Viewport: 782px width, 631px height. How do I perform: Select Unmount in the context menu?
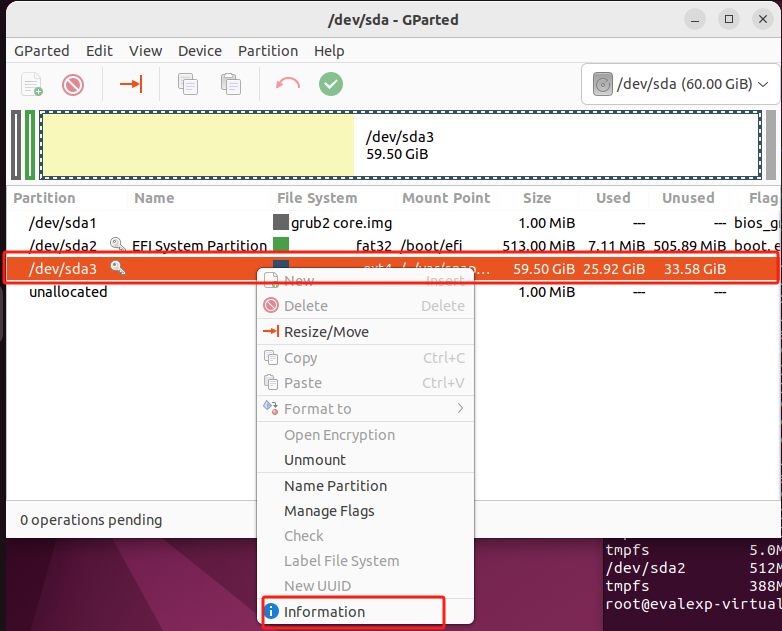tap(314, 460)
